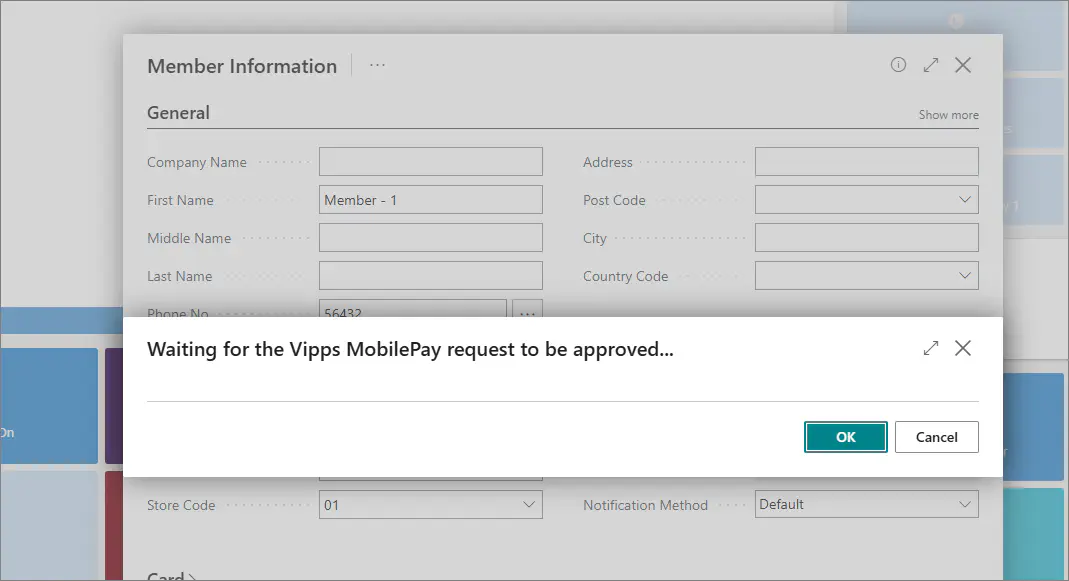1069x581 pixels.
Task: Click the Store Code field label
Action: coord(181,505)
